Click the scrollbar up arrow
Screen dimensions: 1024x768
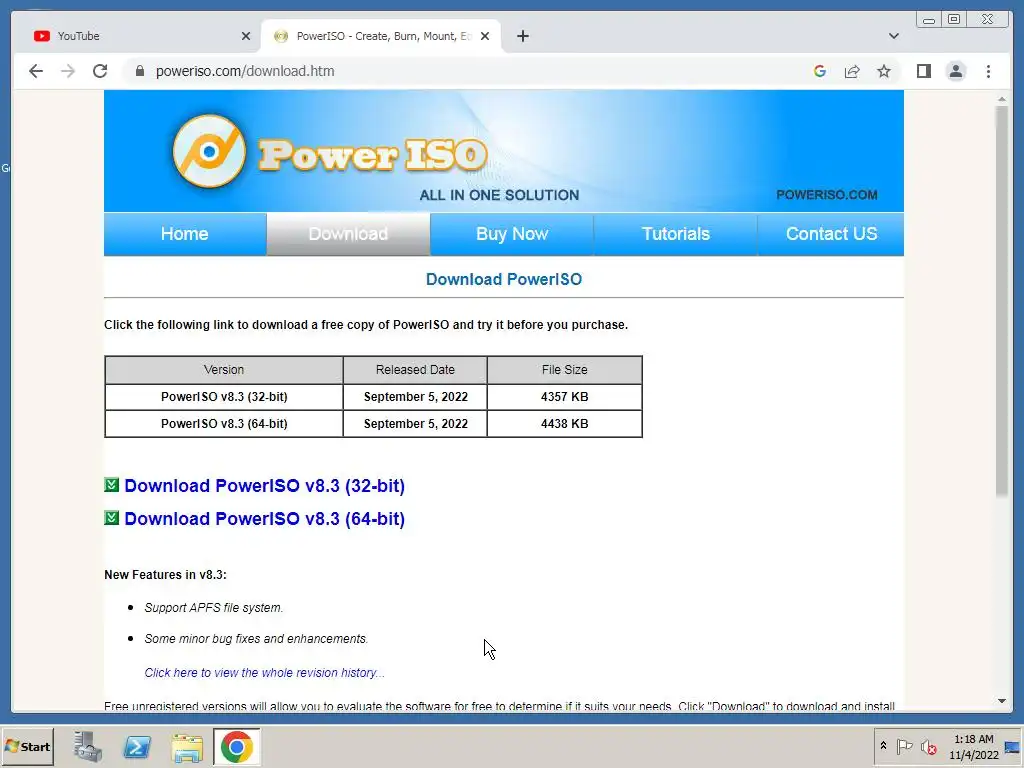tap(1002, 99)
